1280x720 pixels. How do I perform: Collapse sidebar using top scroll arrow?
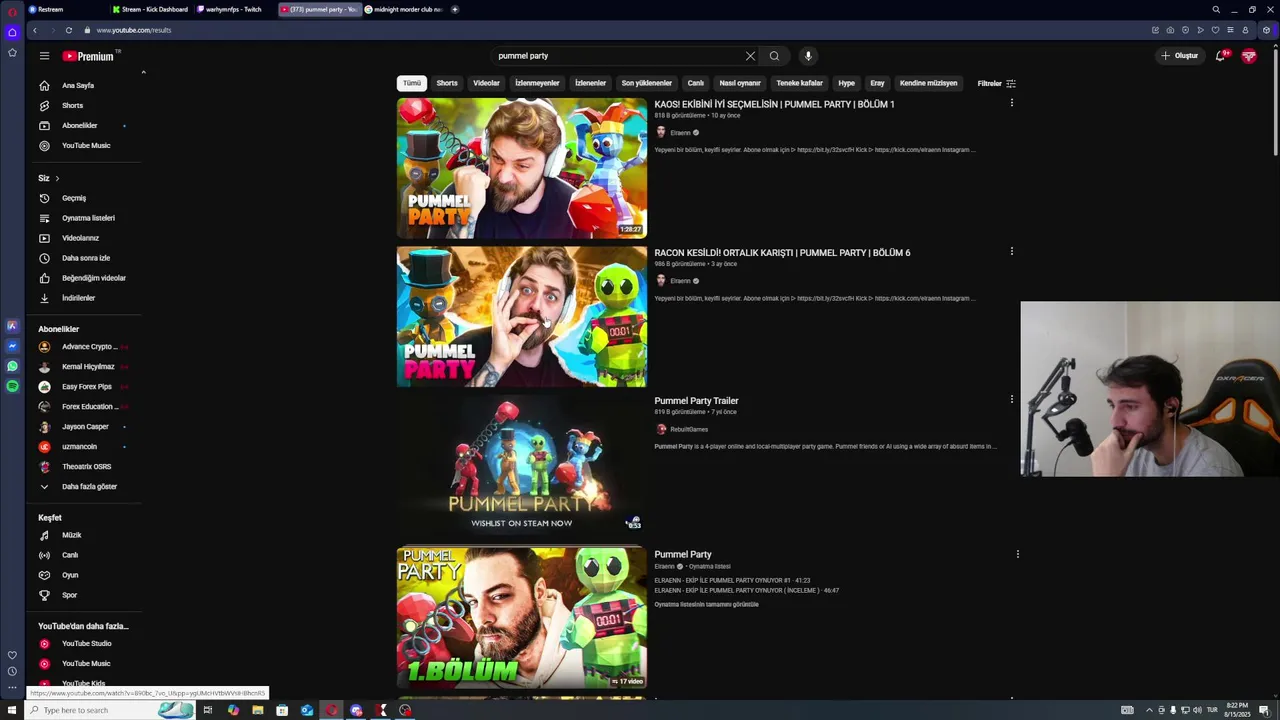click(143, 72)
